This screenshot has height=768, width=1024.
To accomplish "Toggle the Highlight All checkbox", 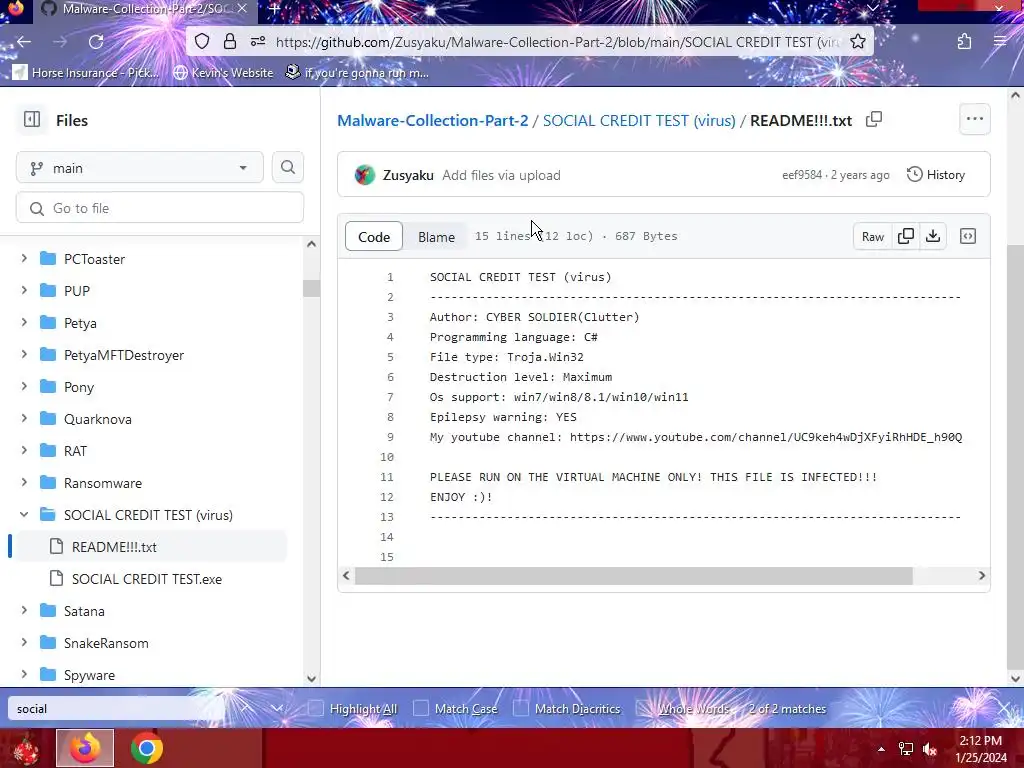I will [x=316, y=709].
